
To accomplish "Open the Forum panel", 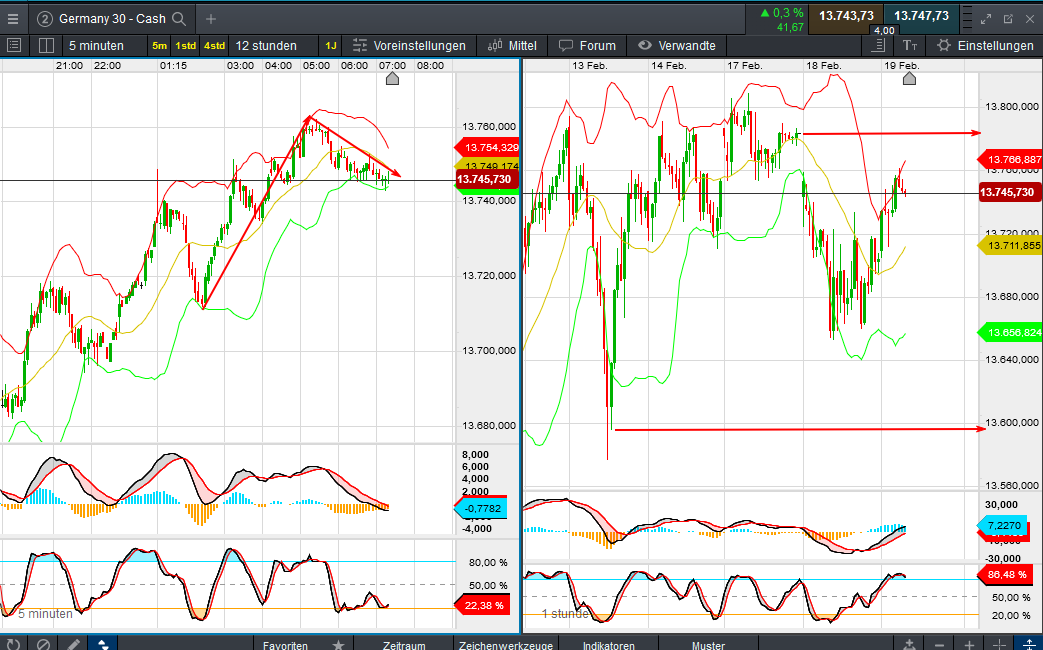I will 587,45.
